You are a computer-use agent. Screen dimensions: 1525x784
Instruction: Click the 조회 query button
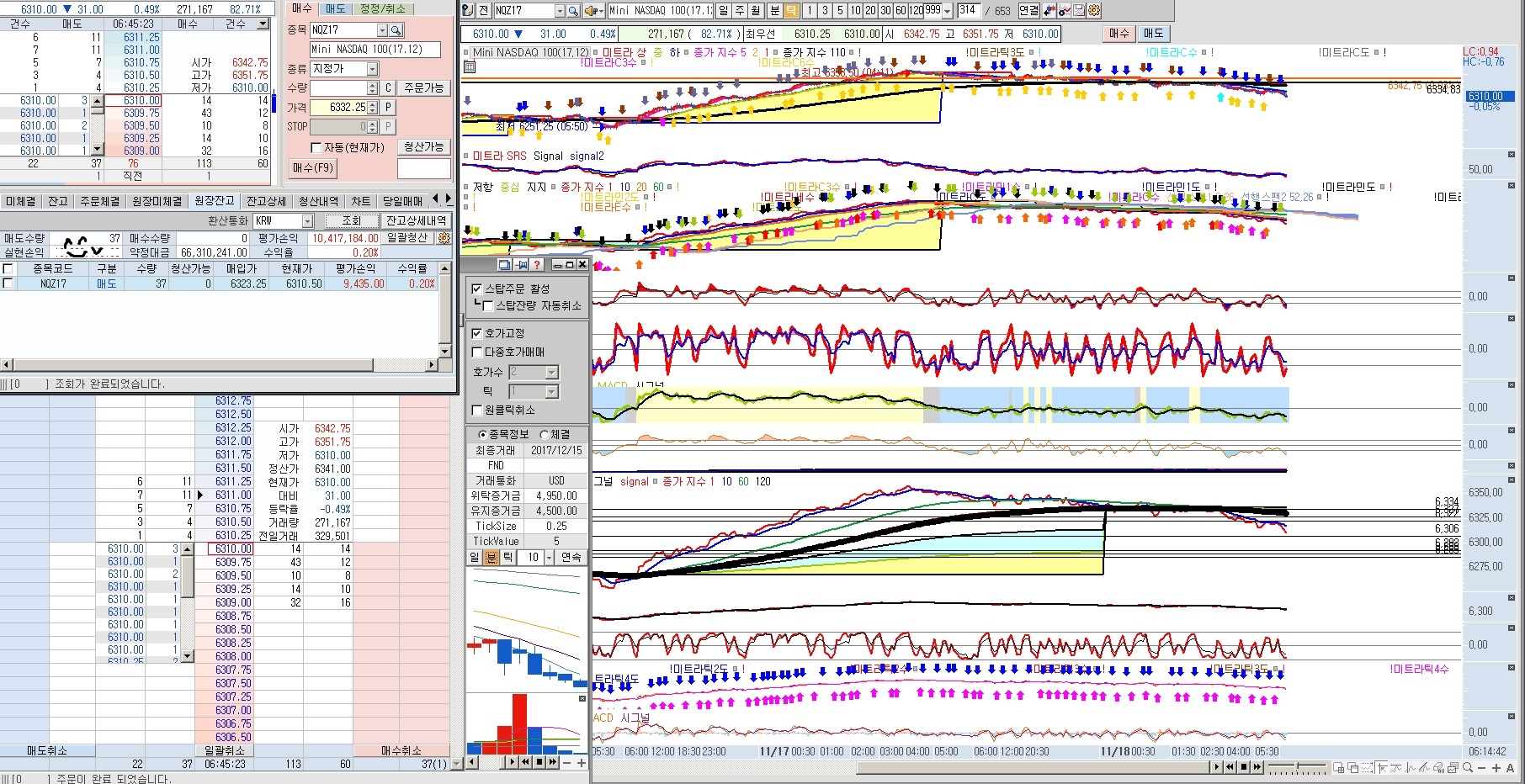(x=351, y=220)
